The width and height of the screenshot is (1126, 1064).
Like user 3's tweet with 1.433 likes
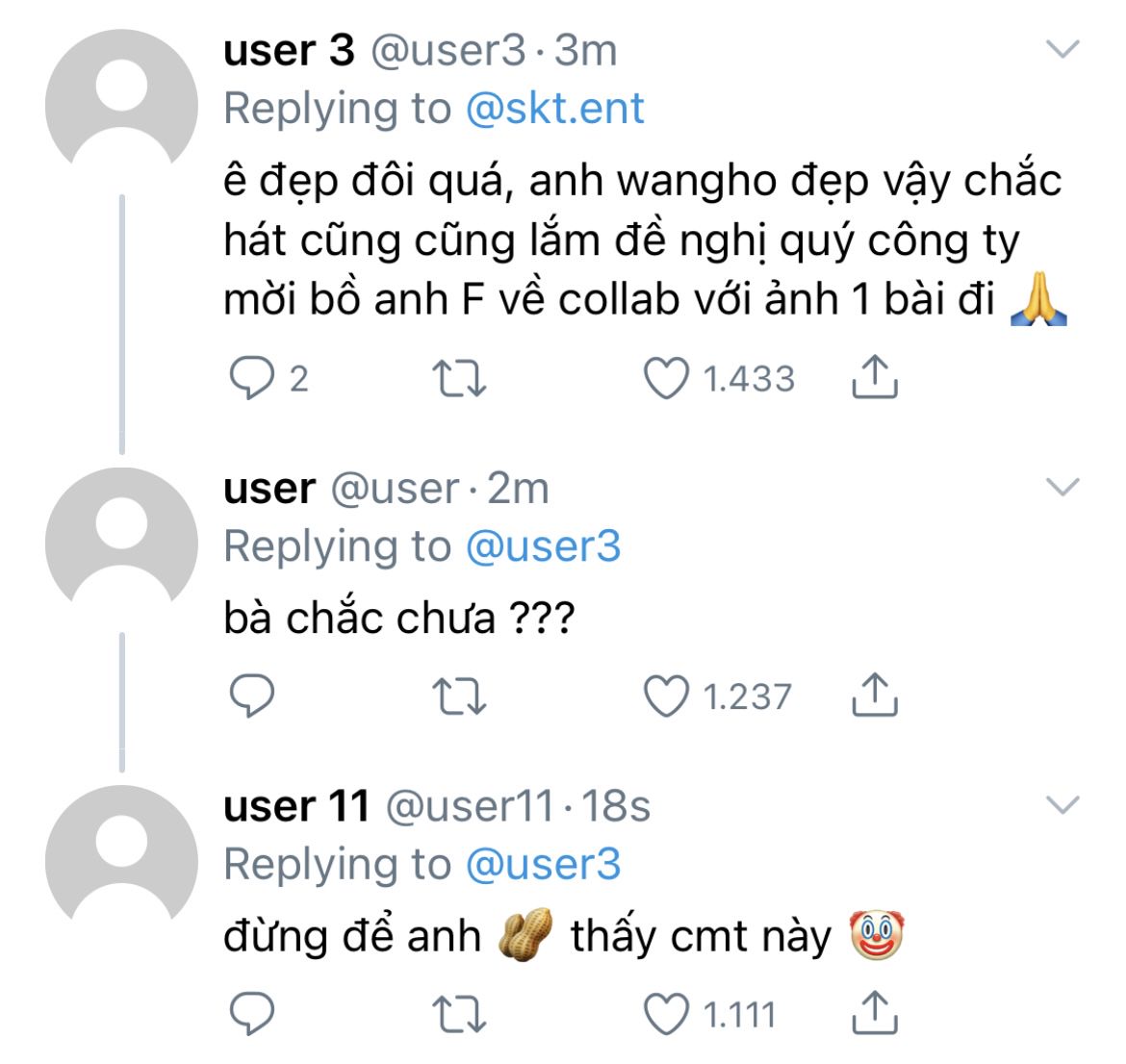(x=666, y=378)
